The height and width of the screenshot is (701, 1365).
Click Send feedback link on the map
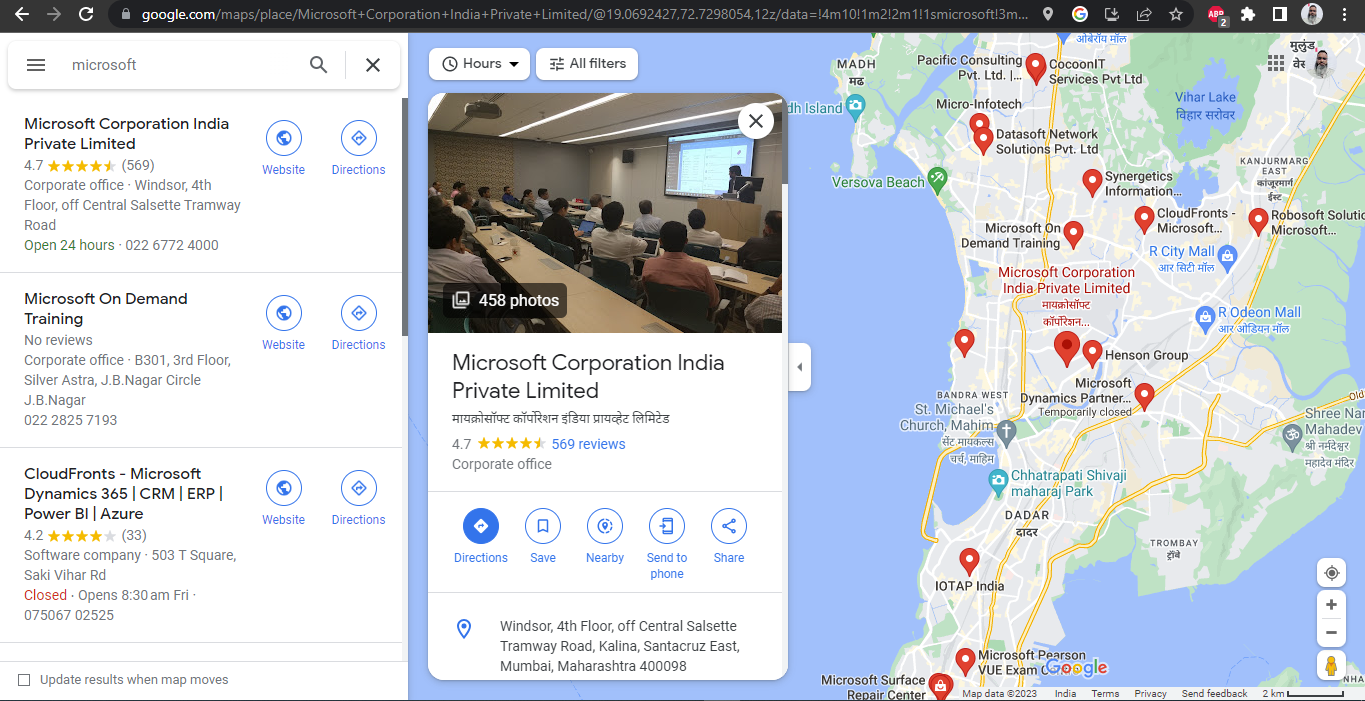[1214, 693]
